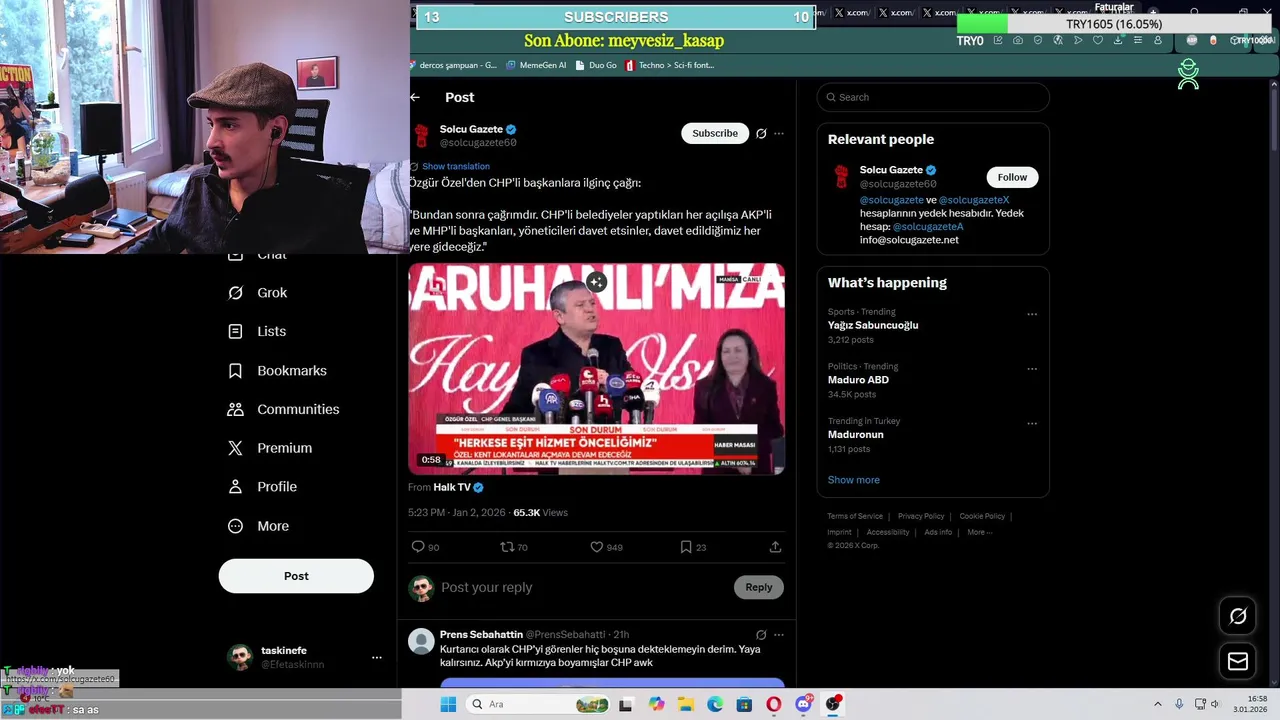Open the taskinefe account switcher menu
The width and height of the screenshot is (1280, 720).
pyautogui.click(x=376, y=657)
